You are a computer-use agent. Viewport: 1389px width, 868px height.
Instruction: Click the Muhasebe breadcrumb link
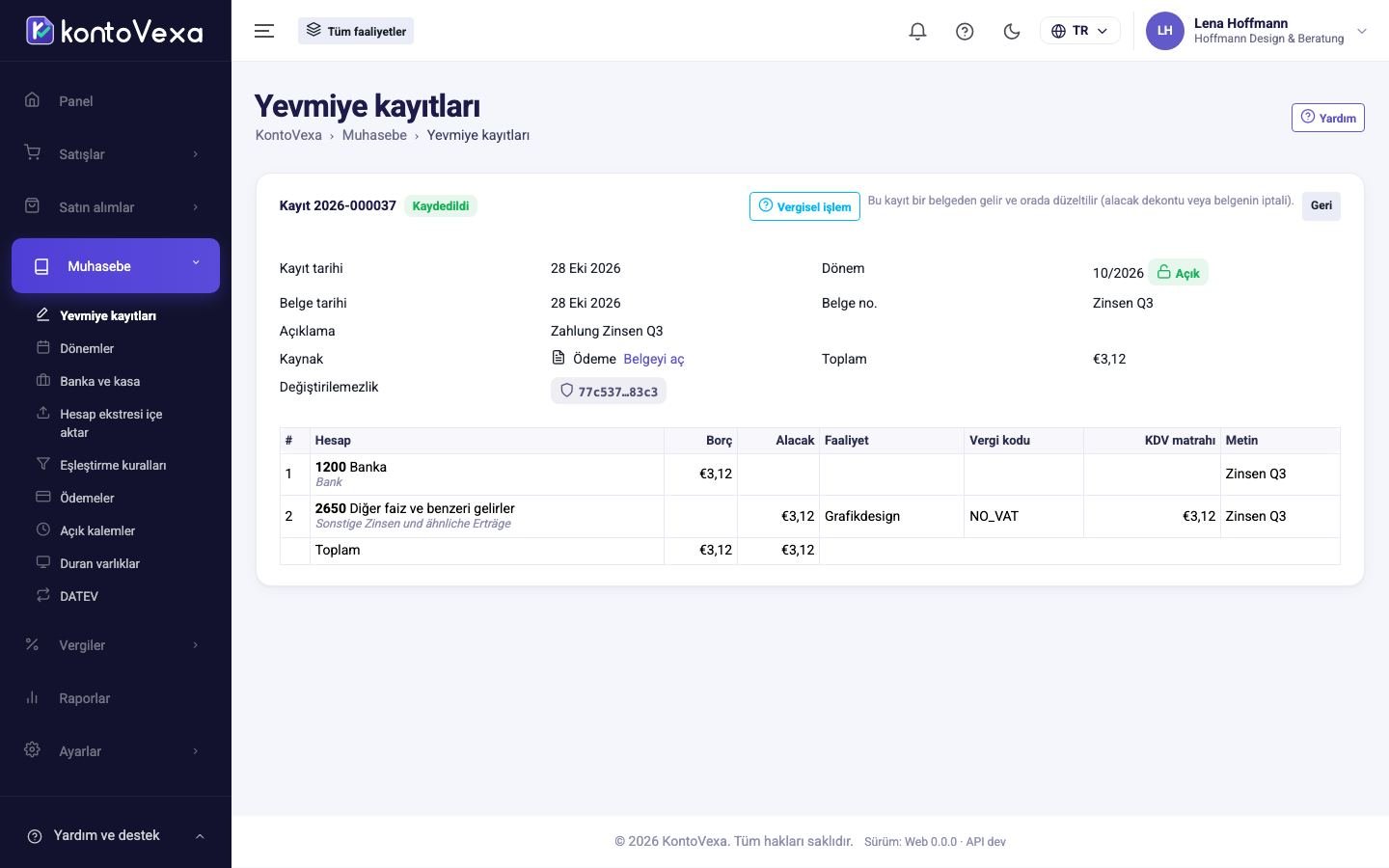(374, 135)
